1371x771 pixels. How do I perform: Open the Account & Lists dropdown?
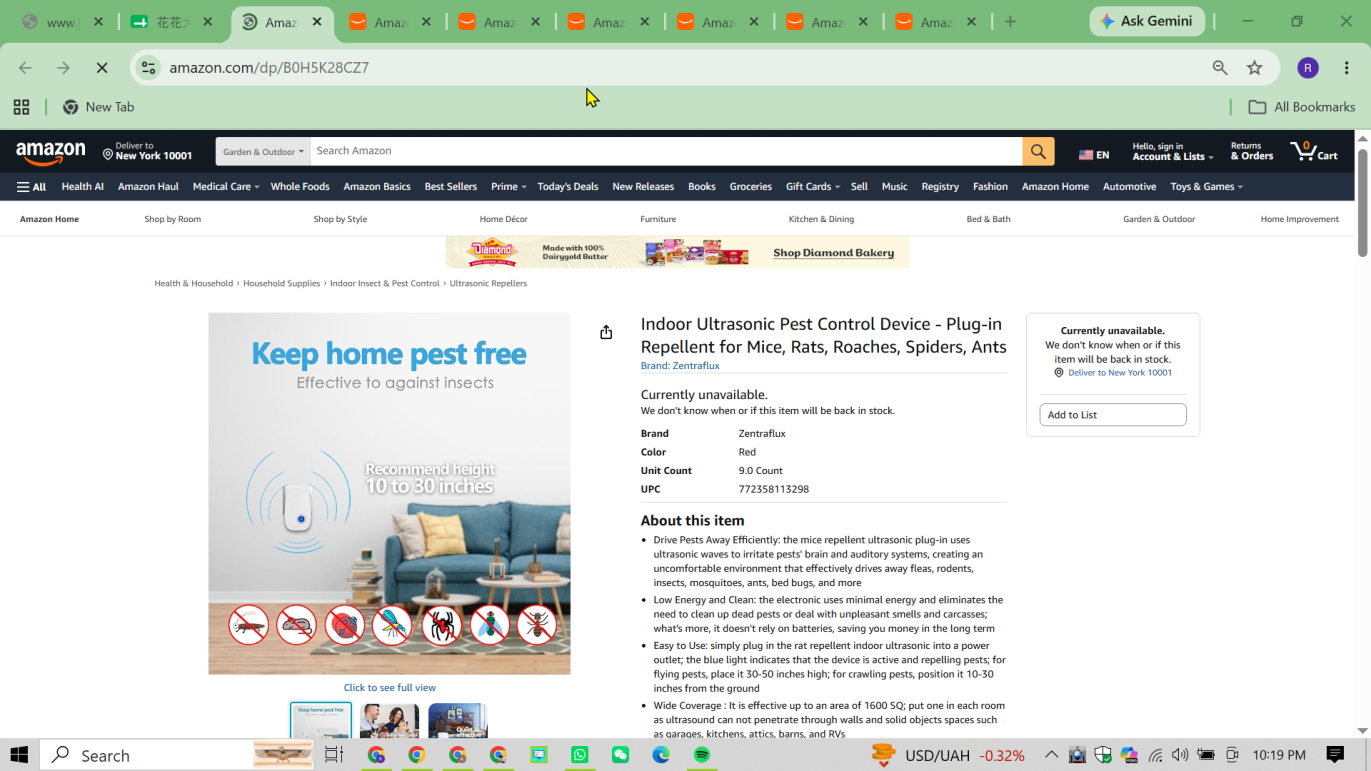pos(1172,151)
